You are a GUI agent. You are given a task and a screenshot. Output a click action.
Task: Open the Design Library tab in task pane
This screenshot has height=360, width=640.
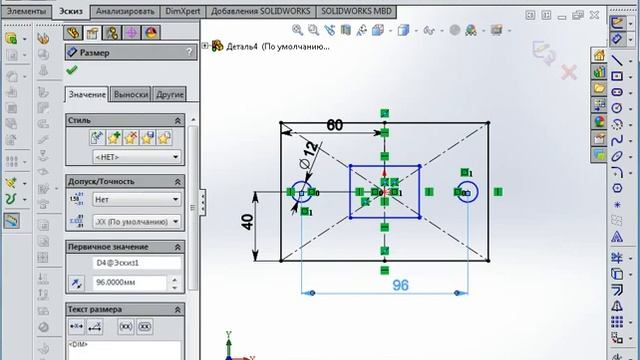[x=599, y=72]
